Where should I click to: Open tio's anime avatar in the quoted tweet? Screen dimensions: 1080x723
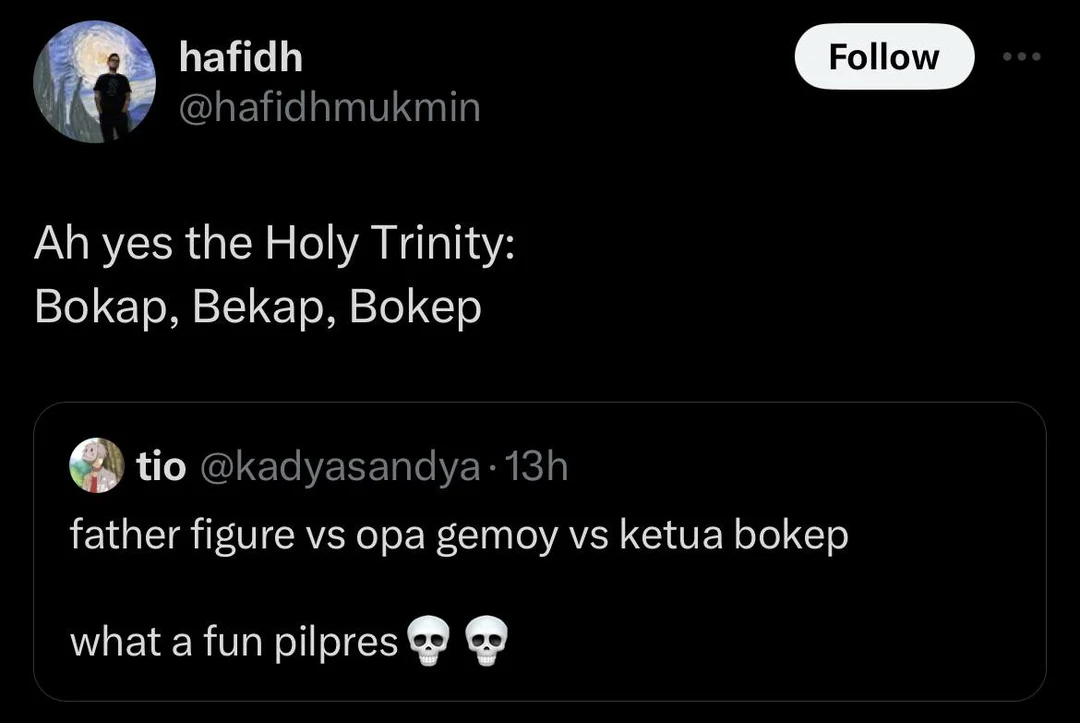95,466
